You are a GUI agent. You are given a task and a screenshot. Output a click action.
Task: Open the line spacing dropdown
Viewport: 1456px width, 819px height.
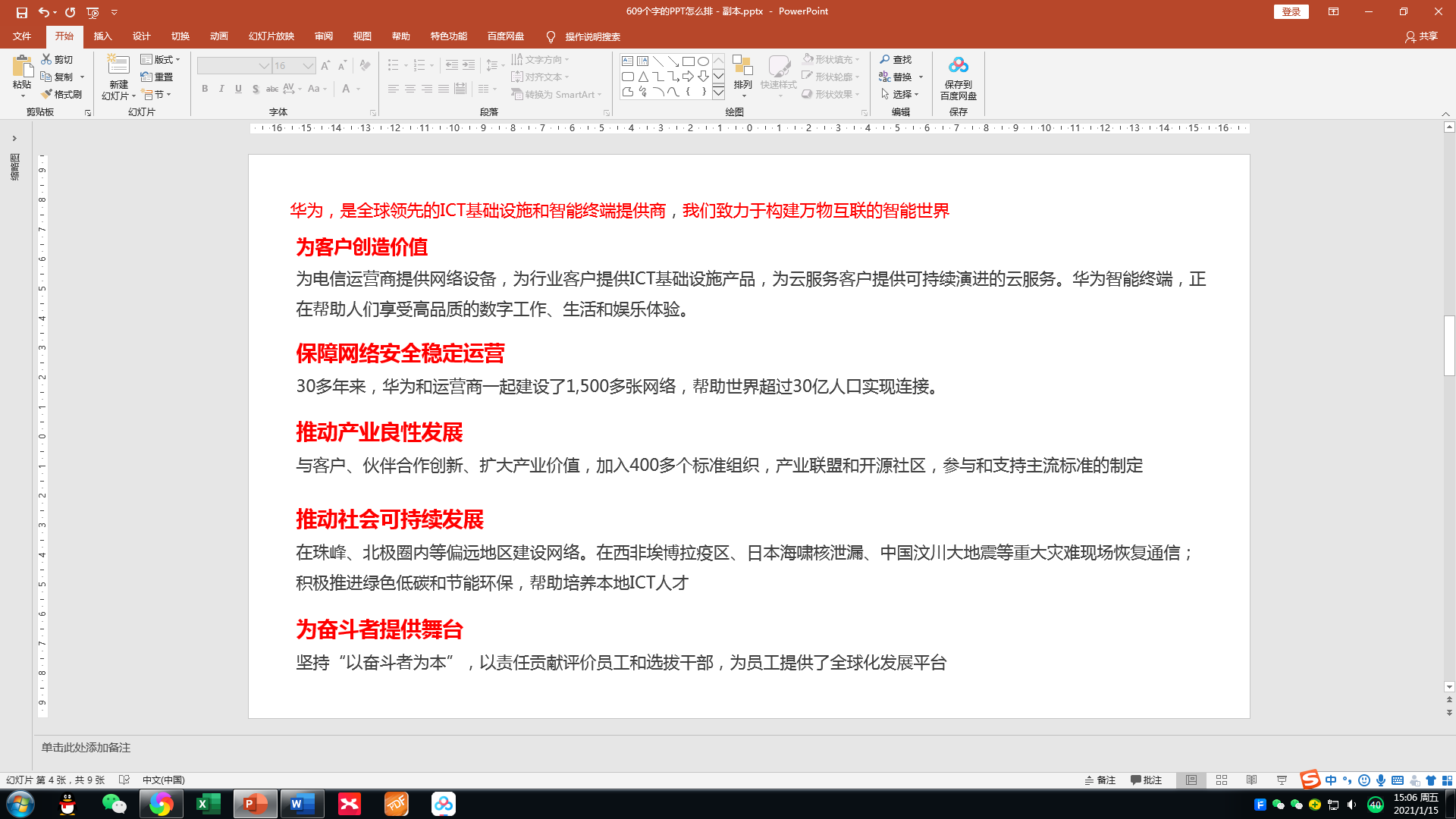[x=496, y=65]
